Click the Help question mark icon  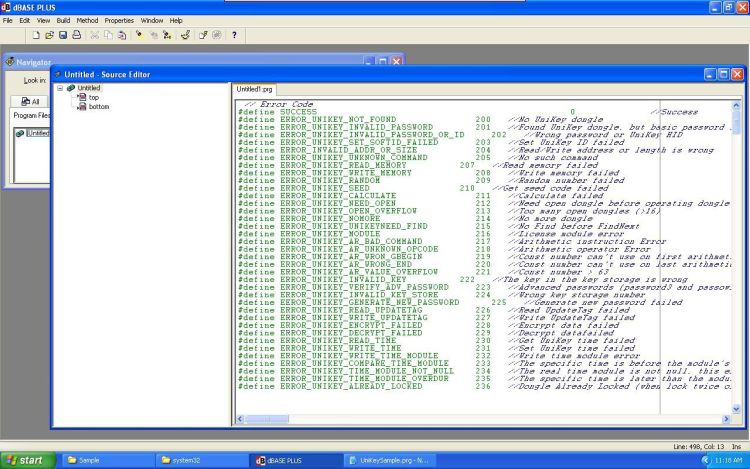pos(234,35)
